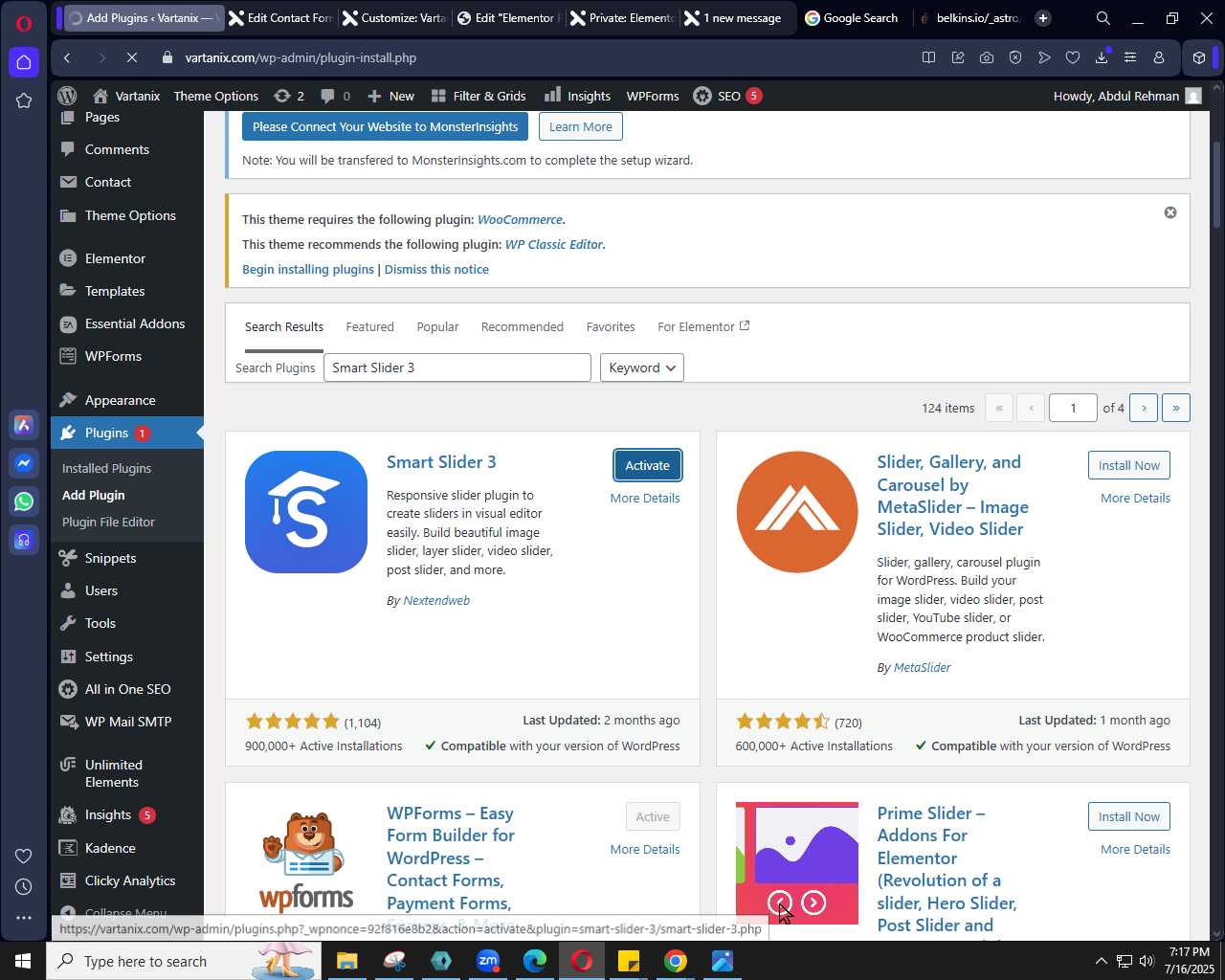The width and height of the screenshot is (1225, 980).
Task: Open the For Elementor tab
Action: (703, 326)
